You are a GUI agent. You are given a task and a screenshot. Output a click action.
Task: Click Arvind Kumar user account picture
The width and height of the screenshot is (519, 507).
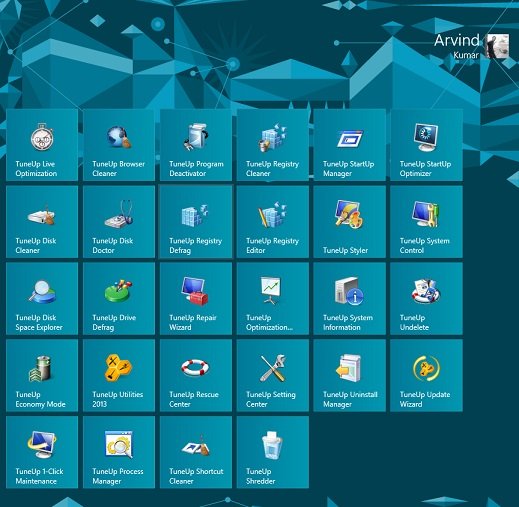click(x=497, y=46)
